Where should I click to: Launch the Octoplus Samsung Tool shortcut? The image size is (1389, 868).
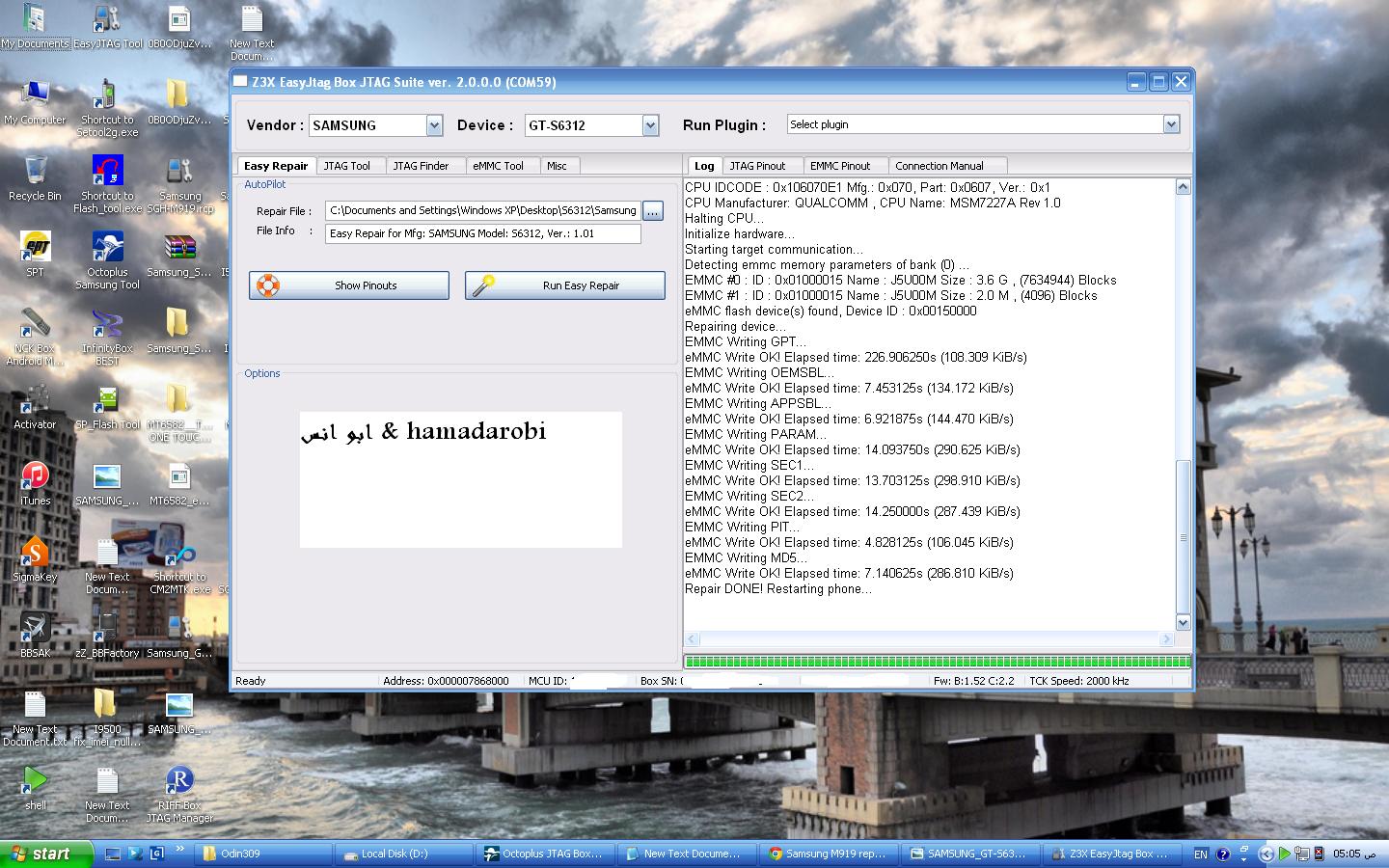click(107, 260)
